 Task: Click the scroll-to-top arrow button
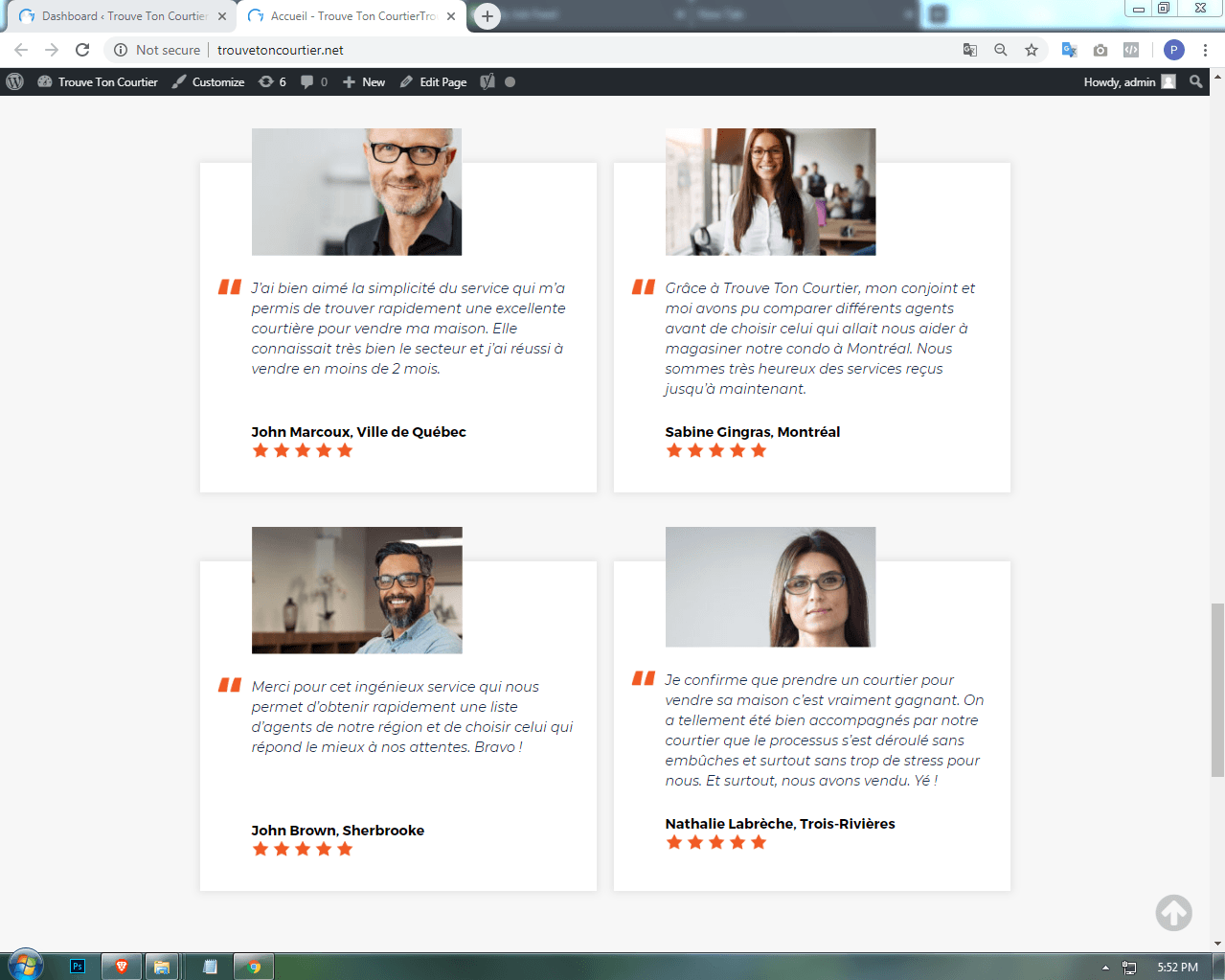click(1173, 913)
